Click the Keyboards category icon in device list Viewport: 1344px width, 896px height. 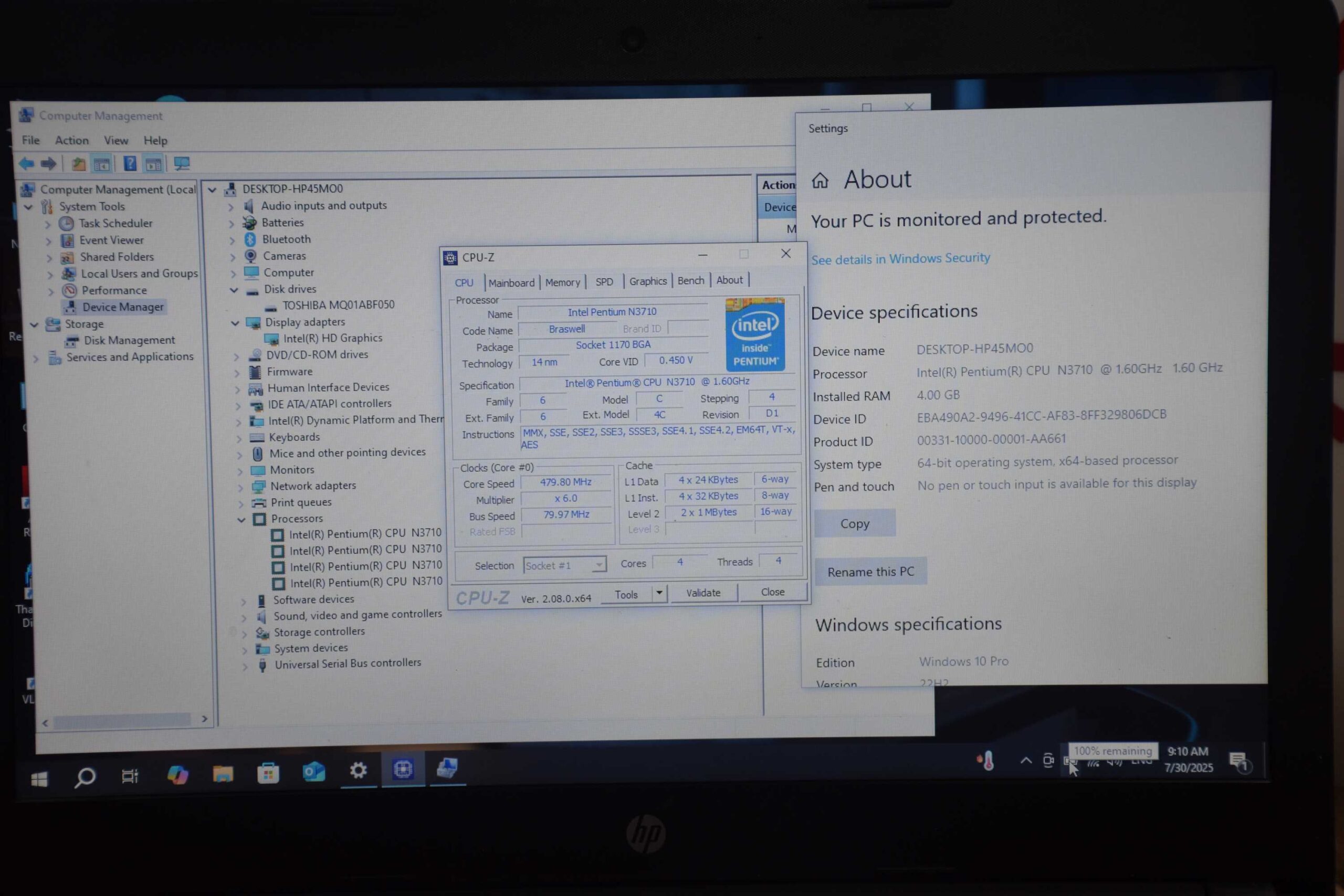257,438
